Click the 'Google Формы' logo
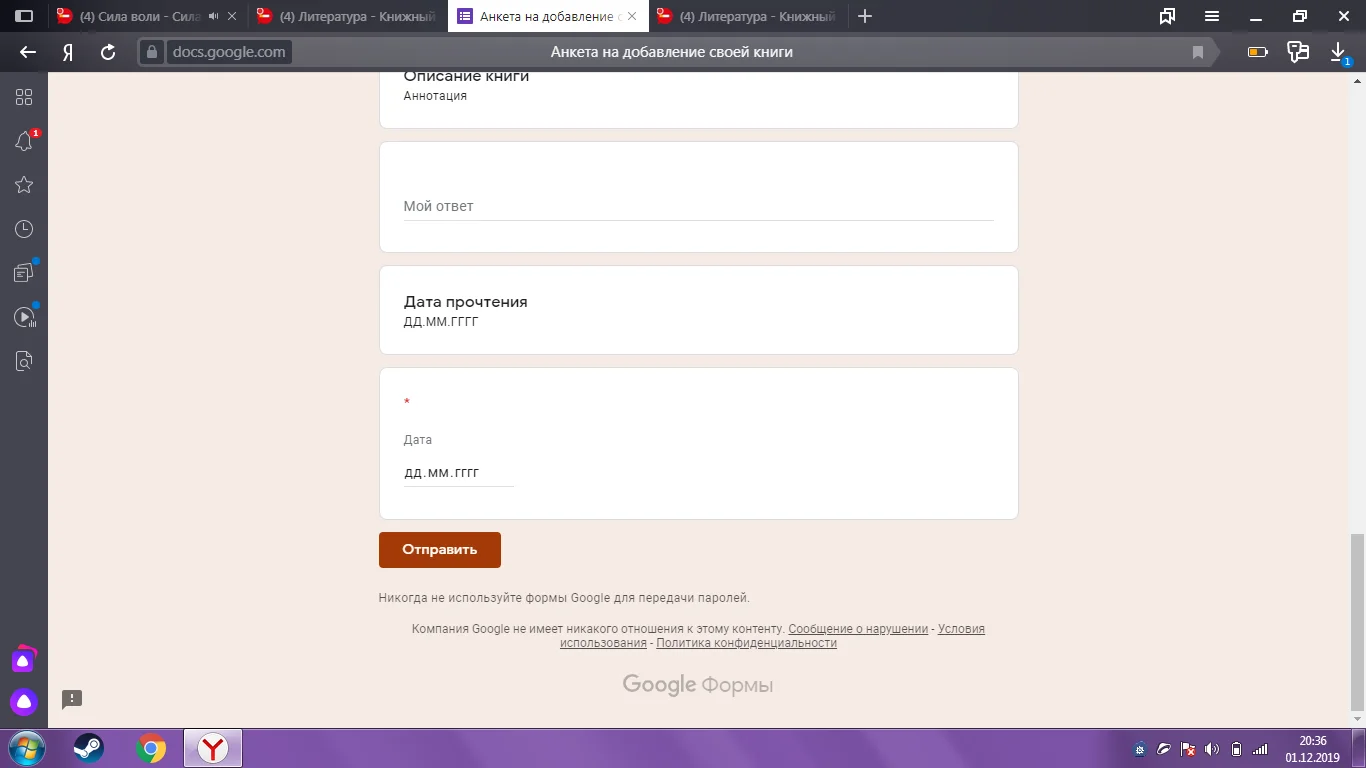The image size is (1366, 768). click(x=698, y=685)
